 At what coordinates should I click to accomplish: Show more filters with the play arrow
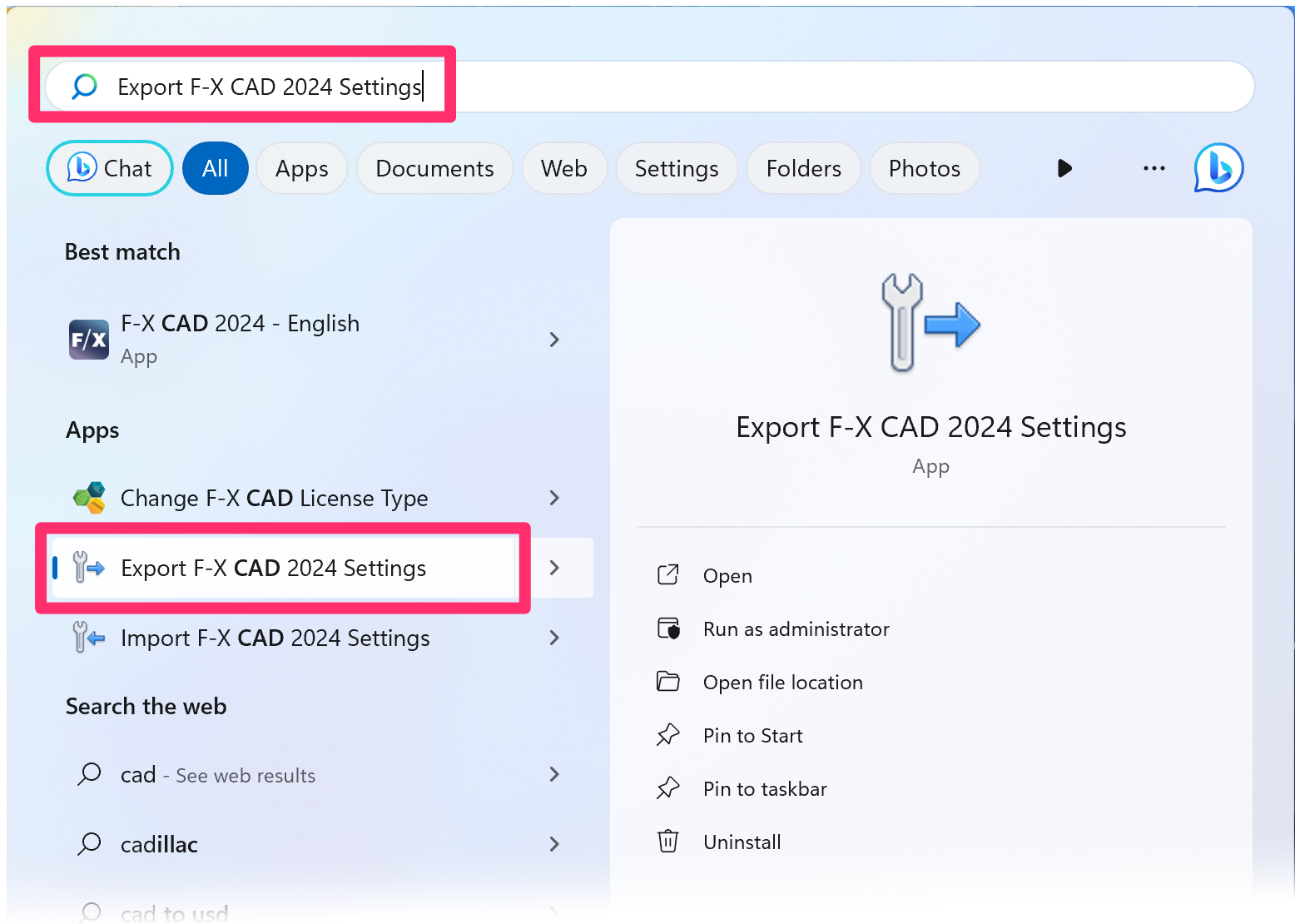1064,168
